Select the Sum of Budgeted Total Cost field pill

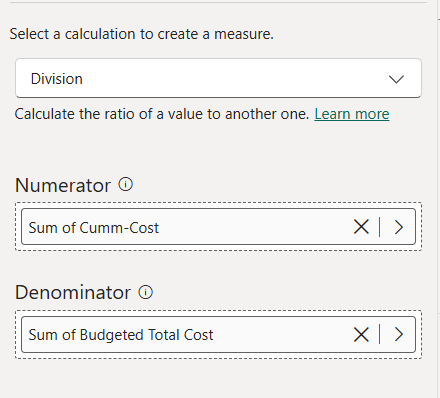click(218, 334)
